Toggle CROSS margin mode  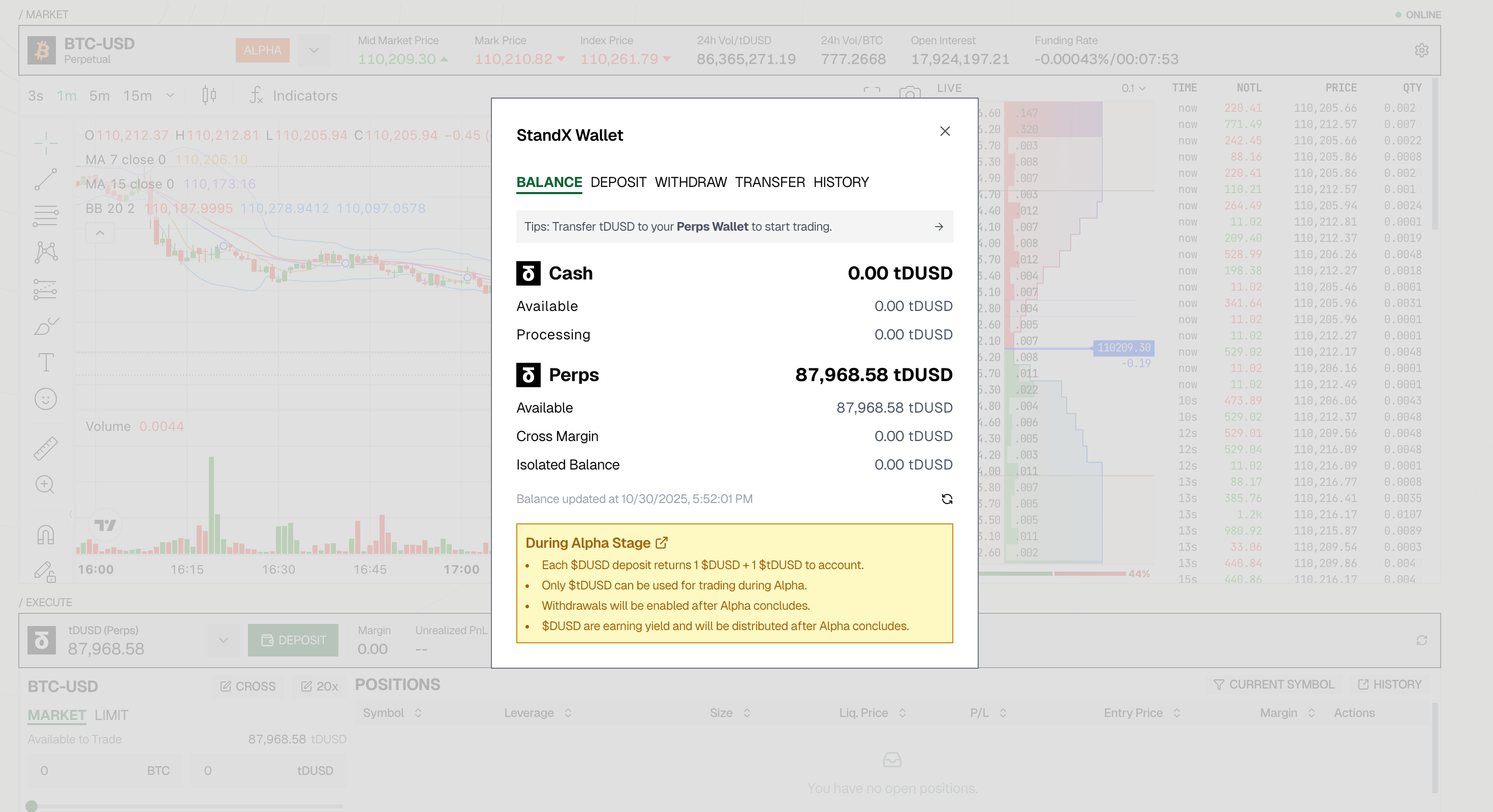coord(248,686)
